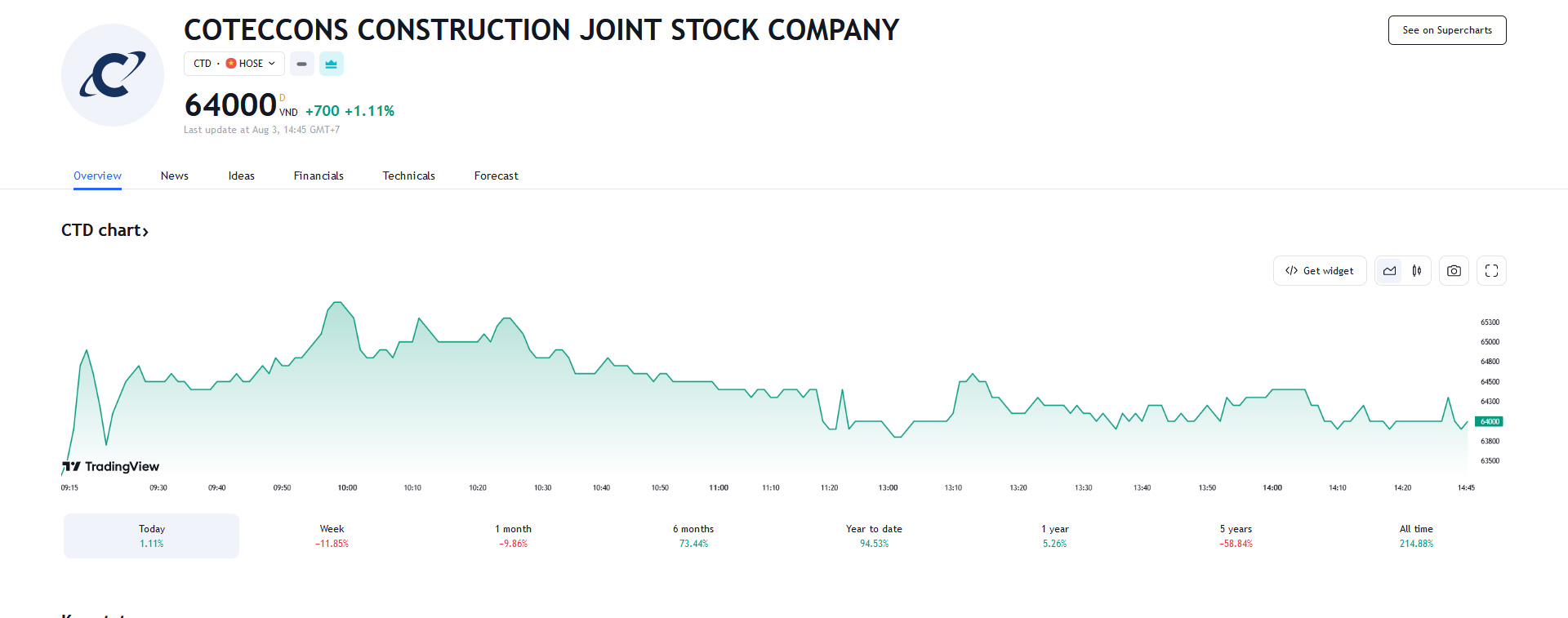
Task: Open the CTD HOSE exchange dropdown
Action: [x=234, y=64]
